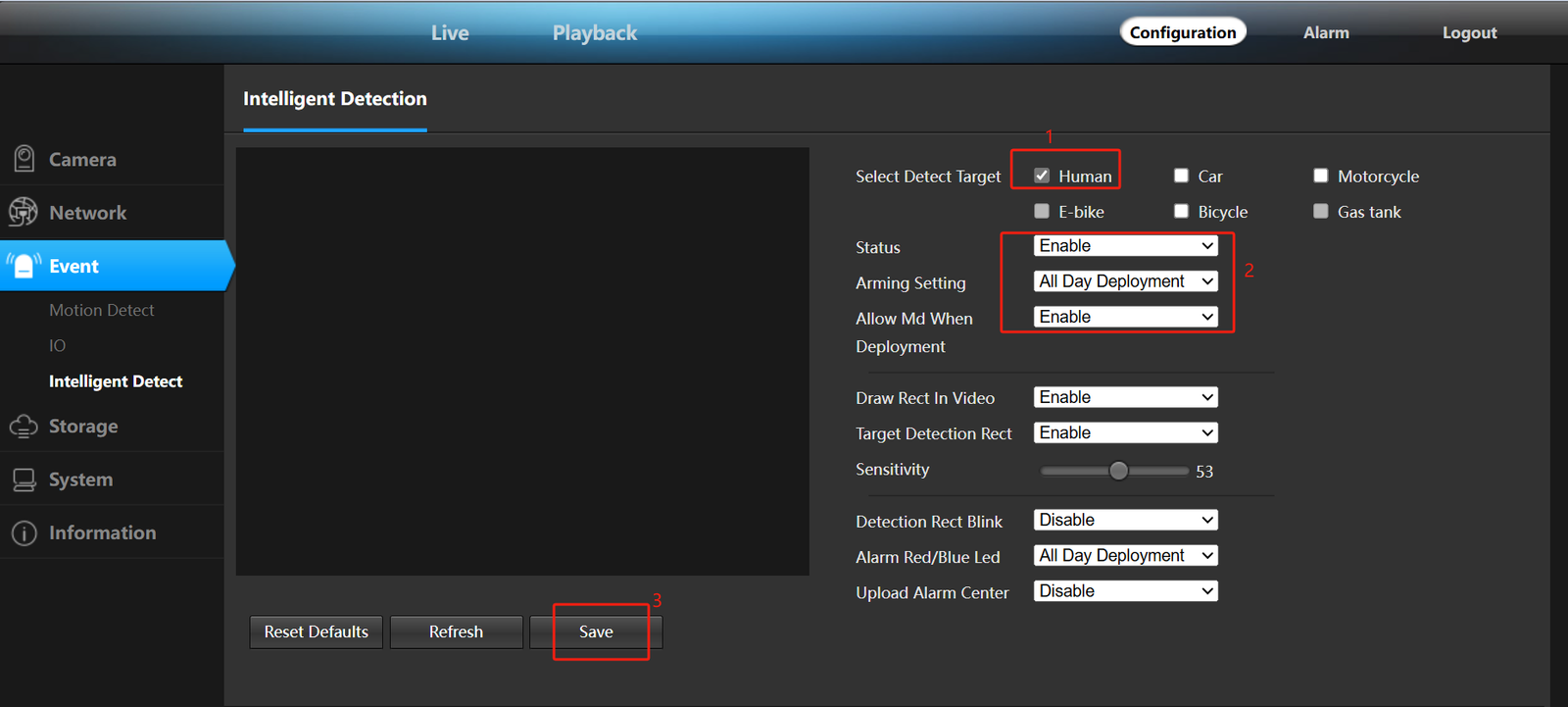Click the Information circle icon
The width and height of the screenshot is (1568, 707).
click(x=24, y=532)
